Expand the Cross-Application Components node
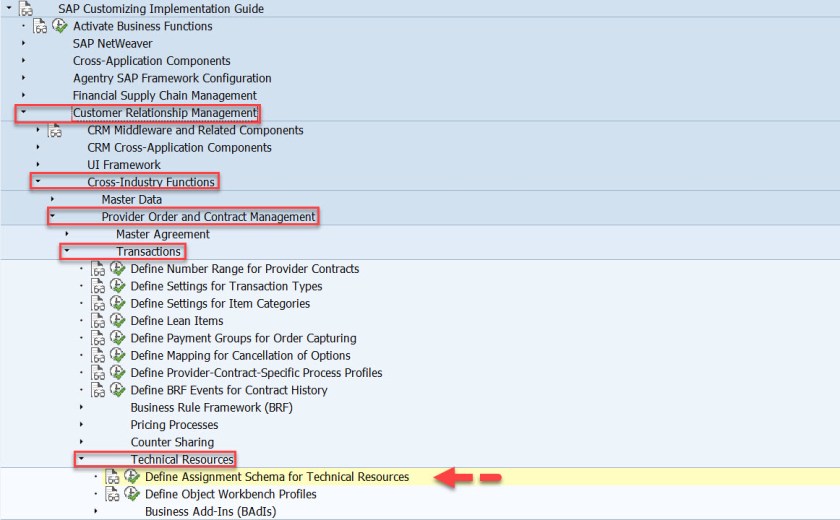The image size is (840, 520). click(23, 60)
